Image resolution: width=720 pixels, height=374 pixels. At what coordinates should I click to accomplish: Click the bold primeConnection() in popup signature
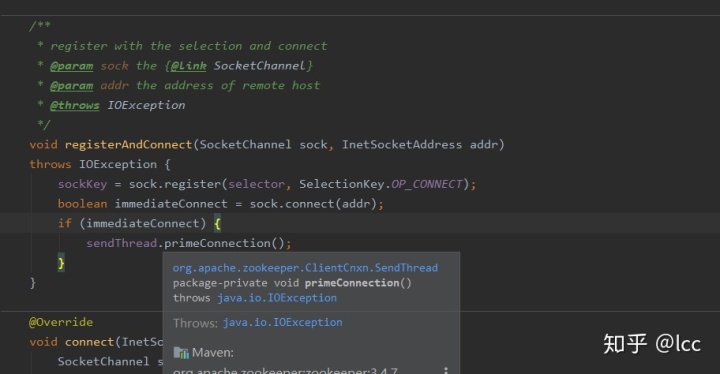[x=358, y=283]
